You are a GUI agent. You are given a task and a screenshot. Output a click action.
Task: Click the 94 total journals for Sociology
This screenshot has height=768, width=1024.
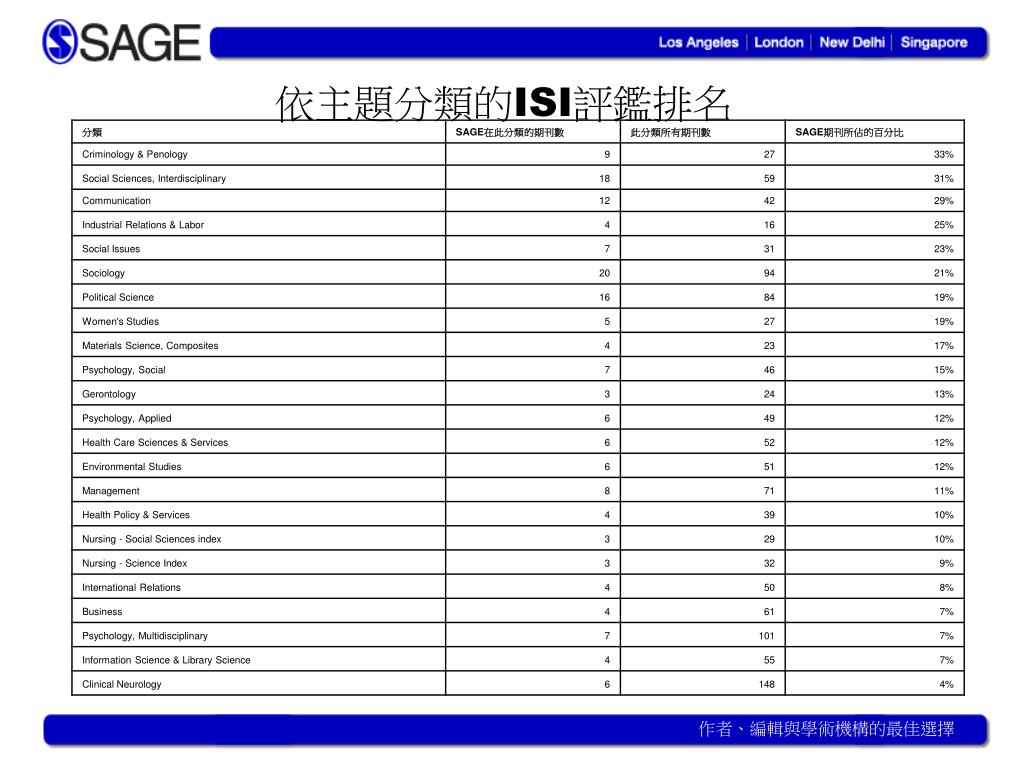(x=769, y=273)
